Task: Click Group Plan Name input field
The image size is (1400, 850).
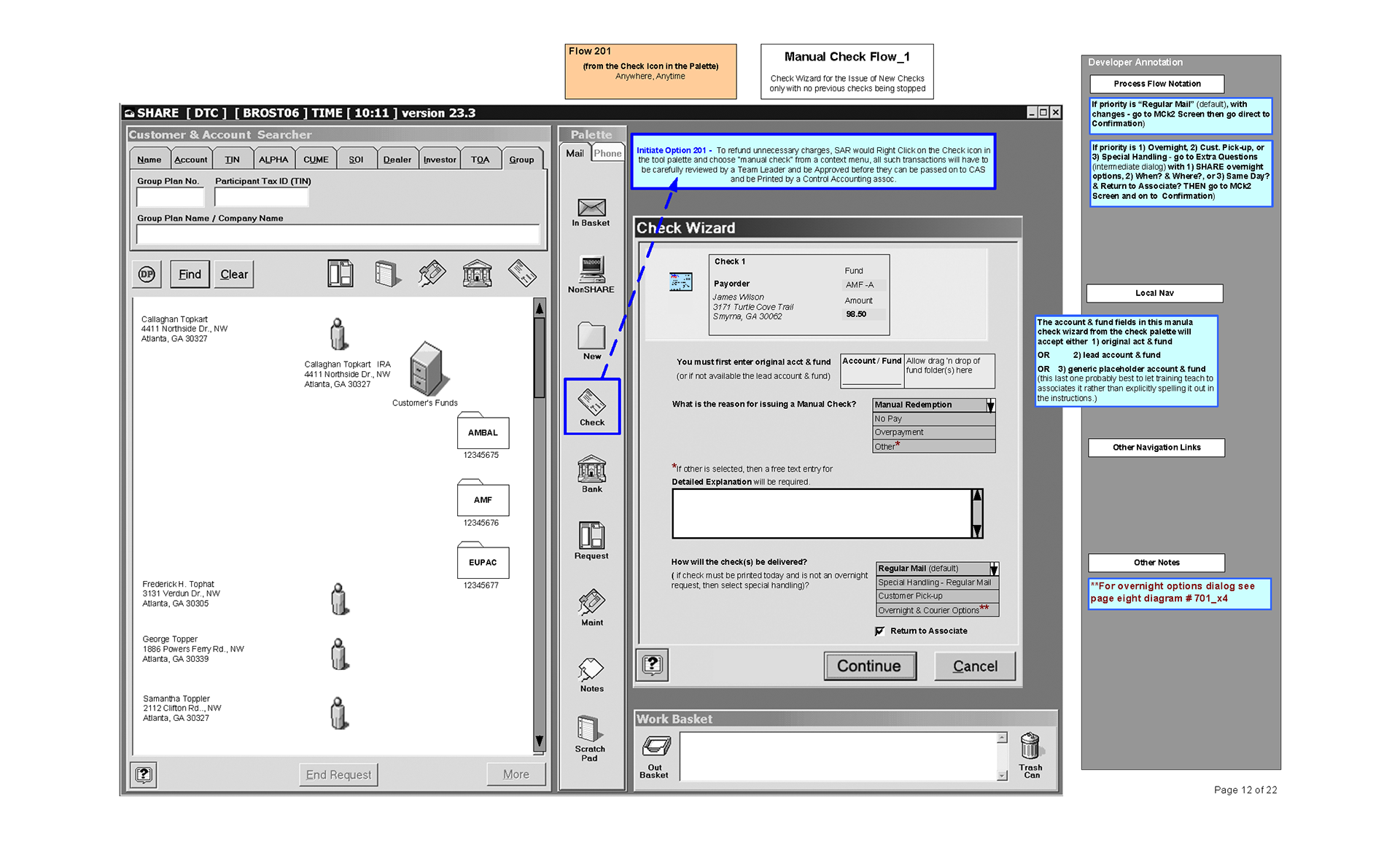Action: (x=338, y=235)
